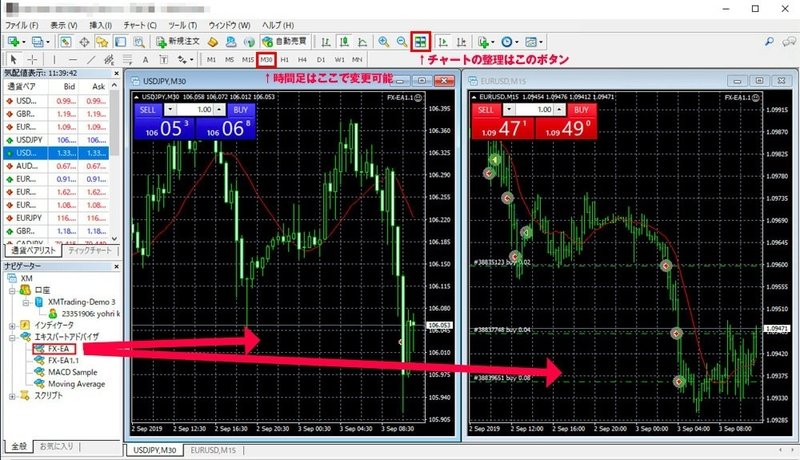The image size is (800, 460).
Task: Click the blue SELL button on USDJPY
Action: [x=148, y=110]
